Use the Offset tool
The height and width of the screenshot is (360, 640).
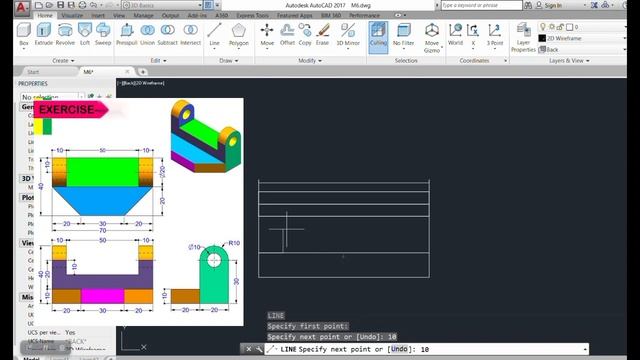(x=287, y=34)
